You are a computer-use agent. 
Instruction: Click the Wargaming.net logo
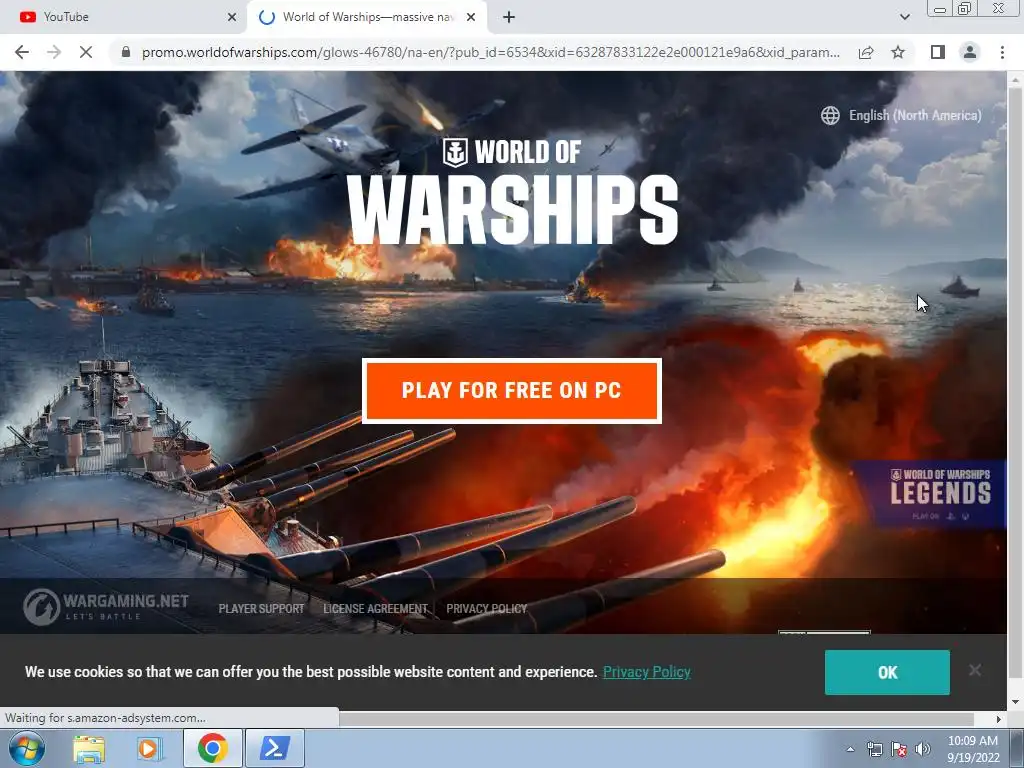click(x=106, y=607)
